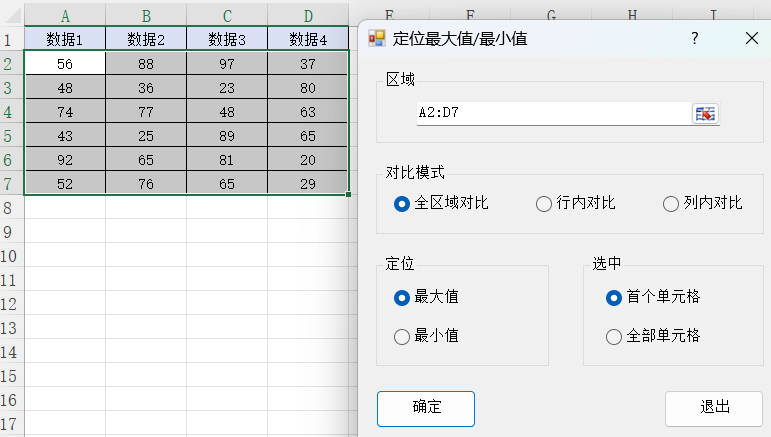
Task: Click the range selector icon beside A2:D7
Action: pos(705,114)
